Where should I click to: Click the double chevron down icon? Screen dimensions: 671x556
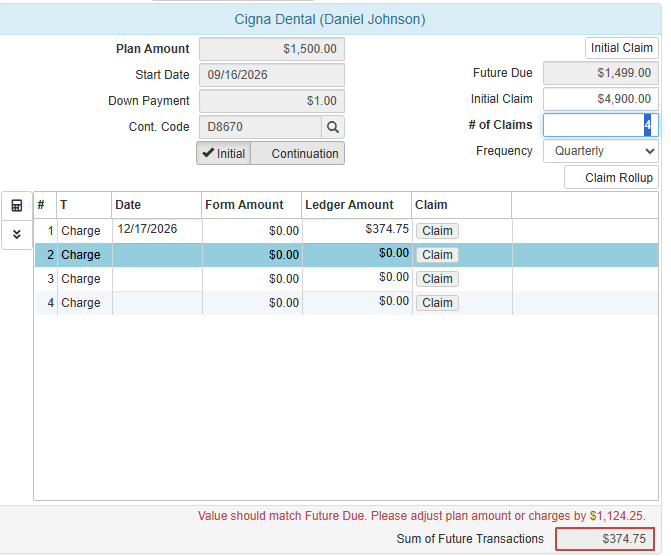pyautogui.click(x=17, y=235)
